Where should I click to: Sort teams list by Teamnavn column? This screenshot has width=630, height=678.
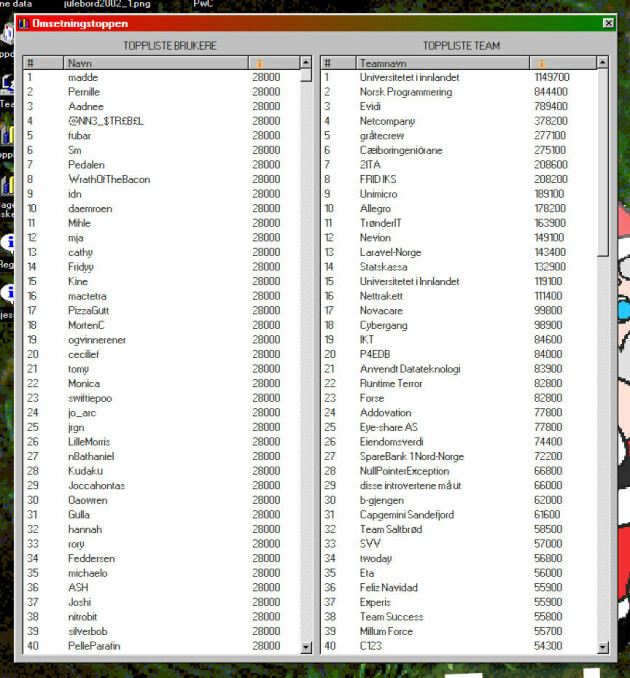point(443,63)
